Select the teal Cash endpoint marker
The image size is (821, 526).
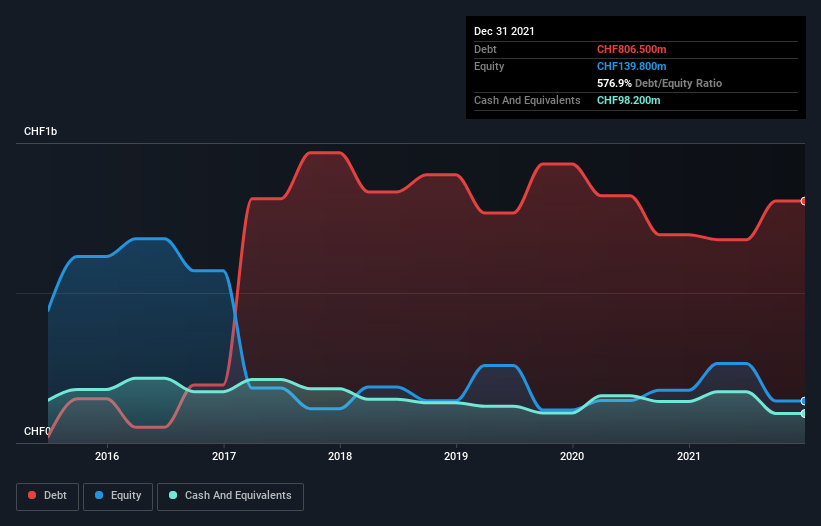[804, 413]
